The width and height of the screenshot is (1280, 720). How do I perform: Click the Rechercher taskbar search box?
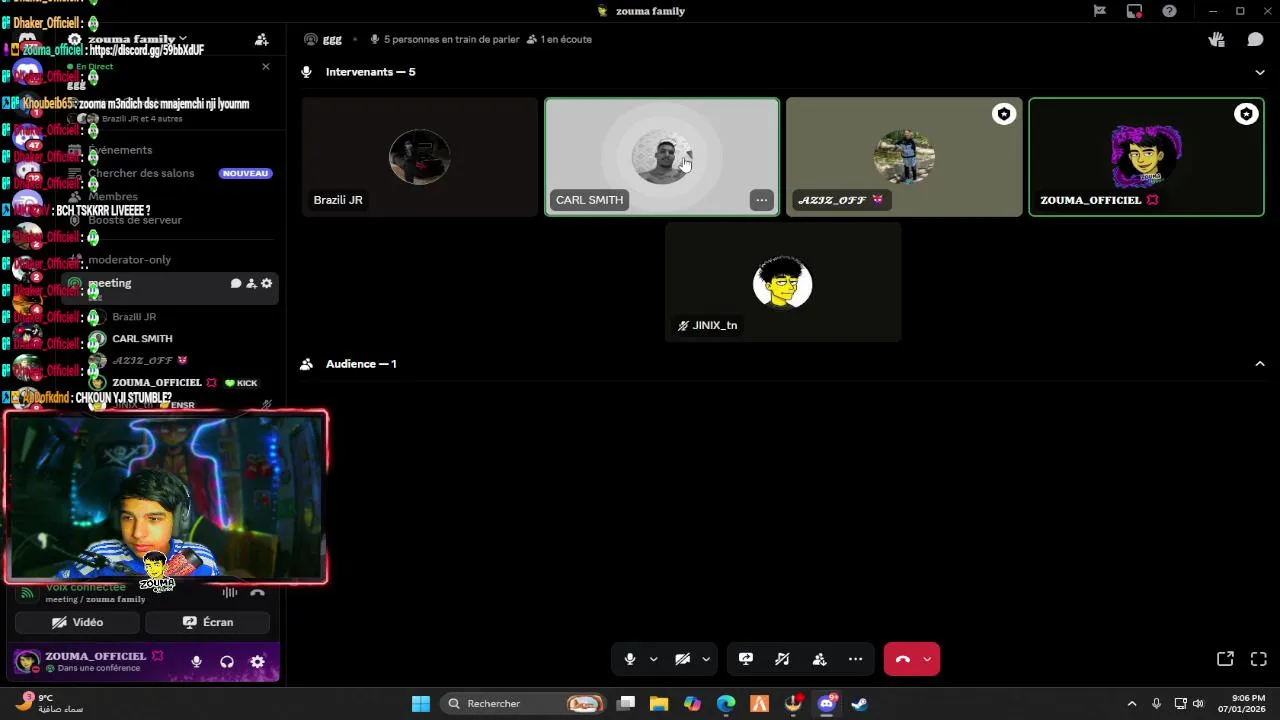pos(523,704)
